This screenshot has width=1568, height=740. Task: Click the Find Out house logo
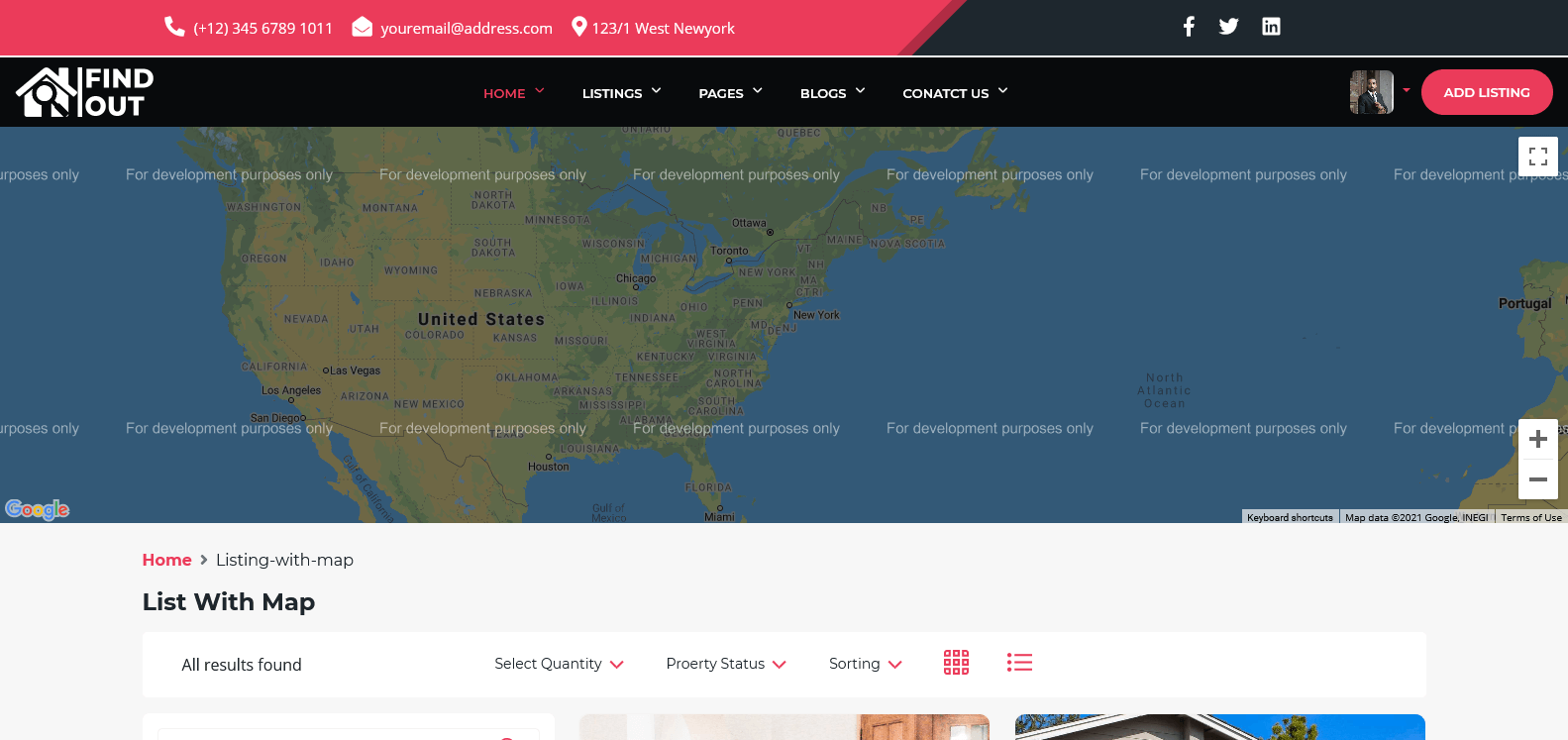pyautogui.click(x=85, y=92)
